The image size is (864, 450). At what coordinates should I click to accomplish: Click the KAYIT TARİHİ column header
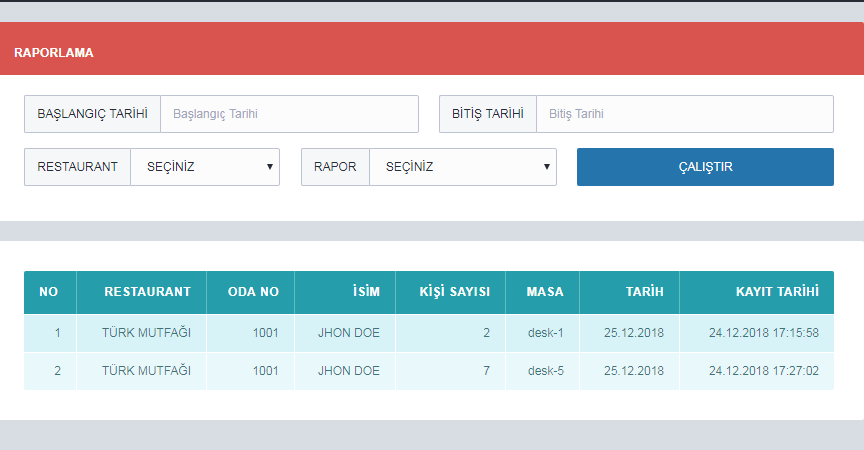(757, 292)
